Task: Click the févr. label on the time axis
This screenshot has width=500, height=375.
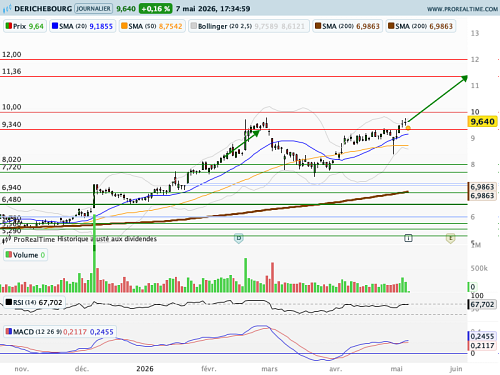Action: [209, 369]
